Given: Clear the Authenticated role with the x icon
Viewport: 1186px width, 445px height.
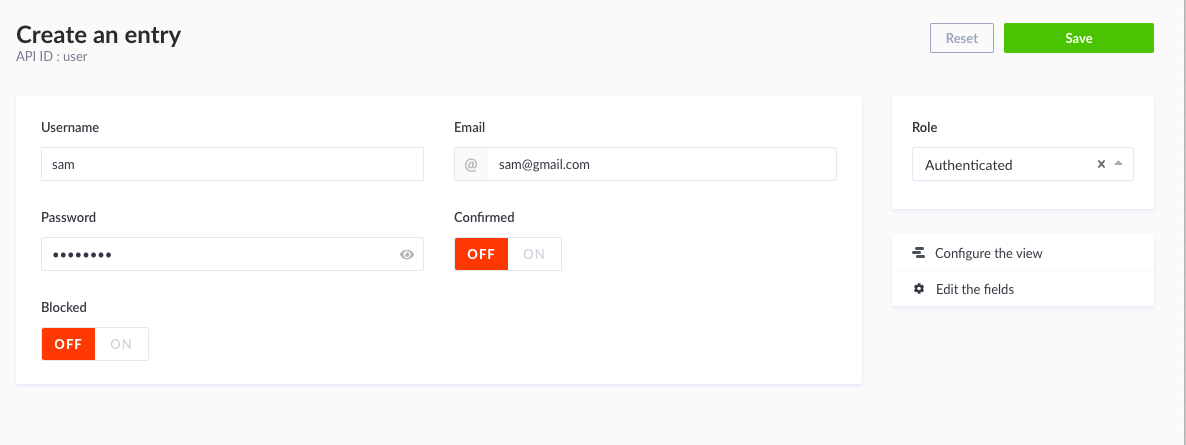Looking at the screenshot, I should [1101, 165].
